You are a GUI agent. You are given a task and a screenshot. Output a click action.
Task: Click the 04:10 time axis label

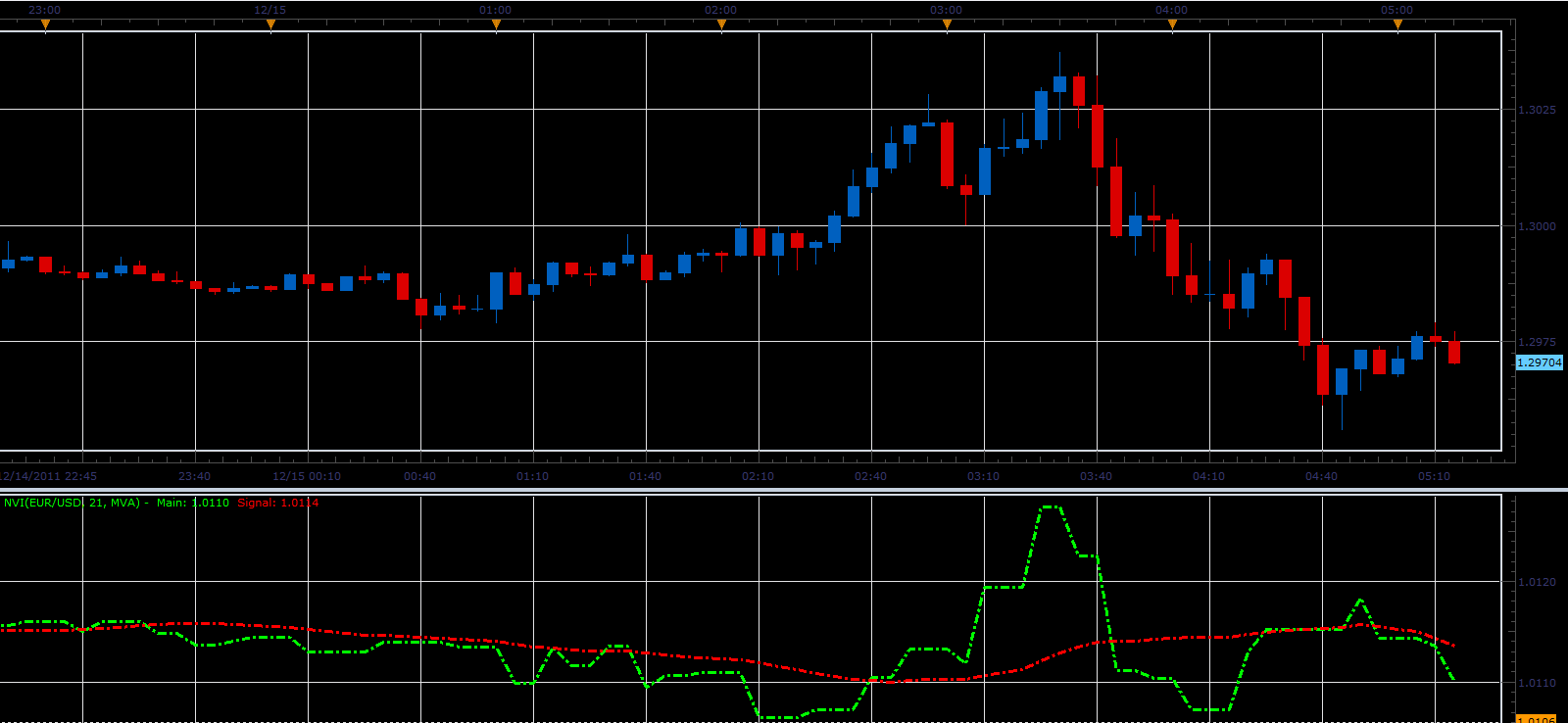pos(1208,476)
